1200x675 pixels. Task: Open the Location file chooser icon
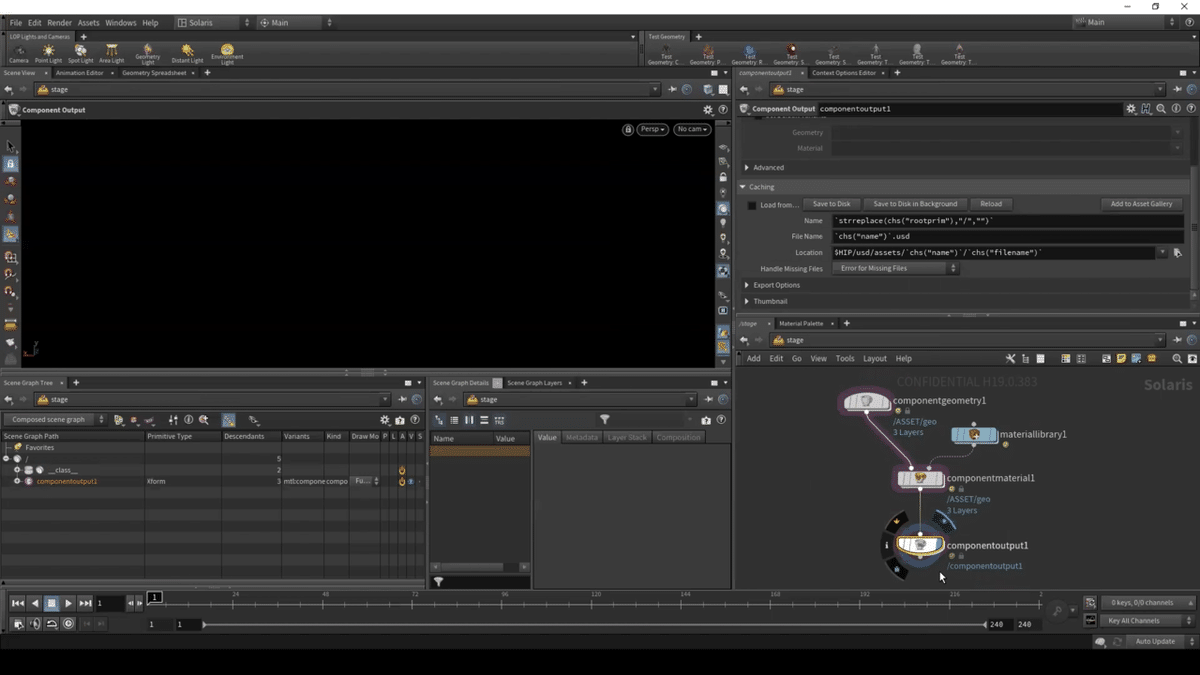tap(1178, 253)
